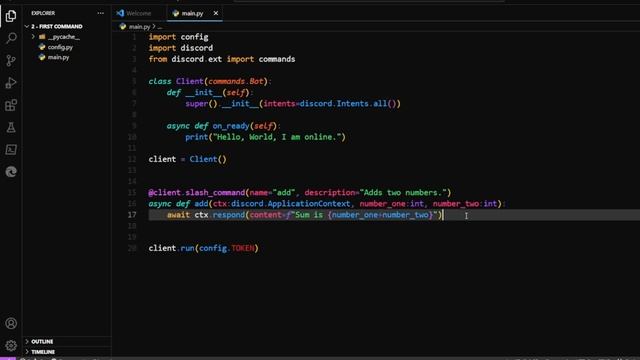Screen dimensions: 640x360
Task: Collapse the 2 - FIRST COMMAND folder
Action: point(57,27)
